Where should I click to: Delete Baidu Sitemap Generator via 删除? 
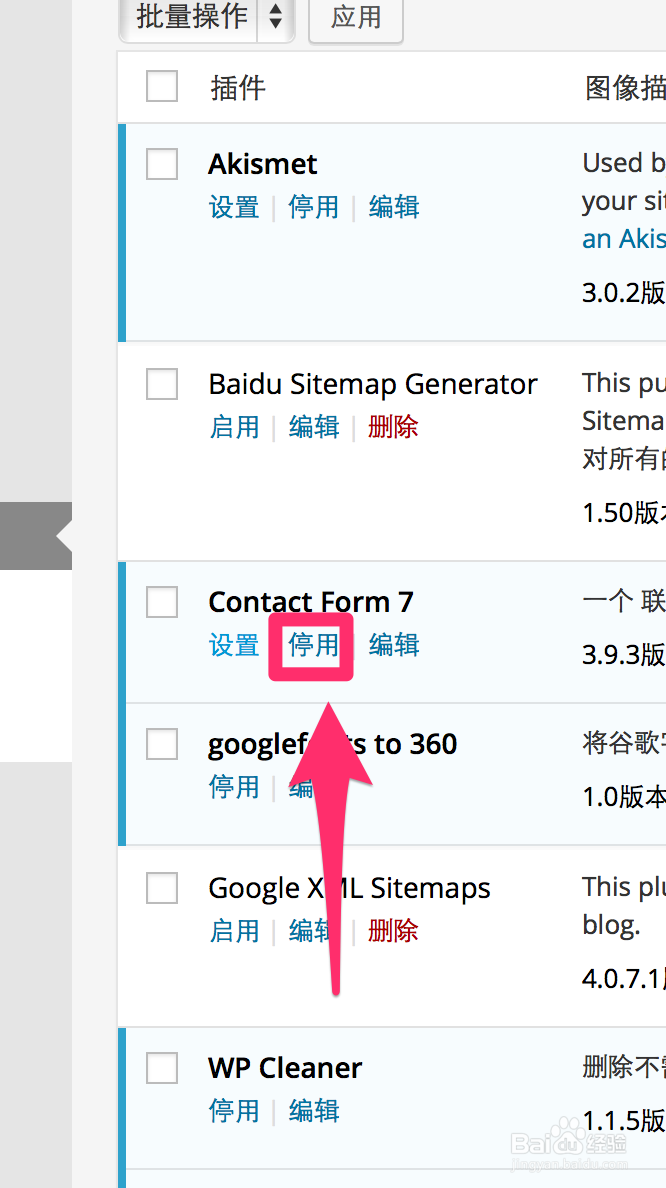click(394, 427)
